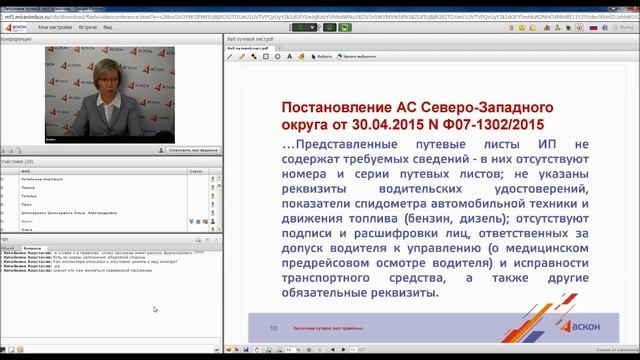The image size is (640, 360).
Task: Select participant Татьяна in the list
Action: pos(29,196)
